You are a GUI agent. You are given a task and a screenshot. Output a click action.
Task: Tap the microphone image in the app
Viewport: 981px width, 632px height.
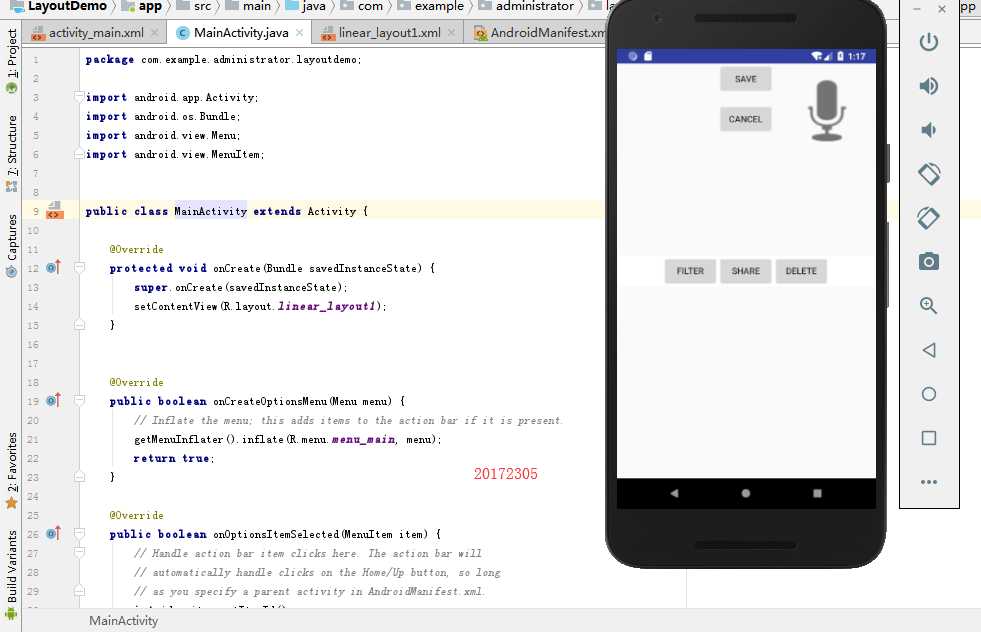pos(827,111)
